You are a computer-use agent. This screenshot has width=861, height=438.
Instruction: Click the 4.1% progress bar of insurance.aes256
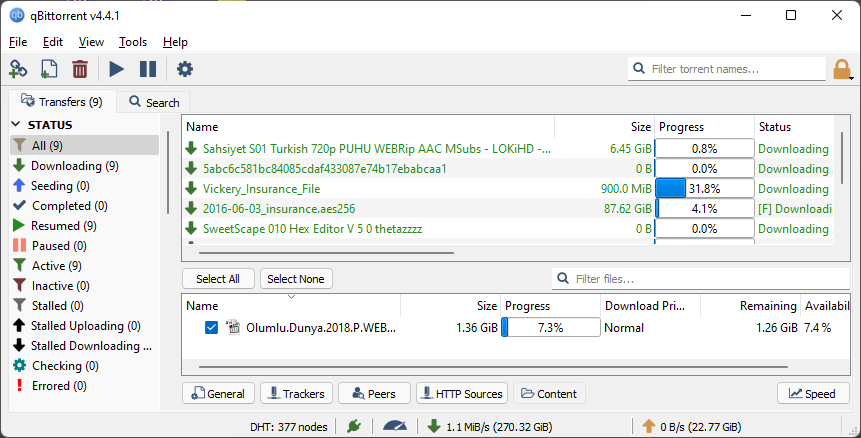click(x=705, y=209)
